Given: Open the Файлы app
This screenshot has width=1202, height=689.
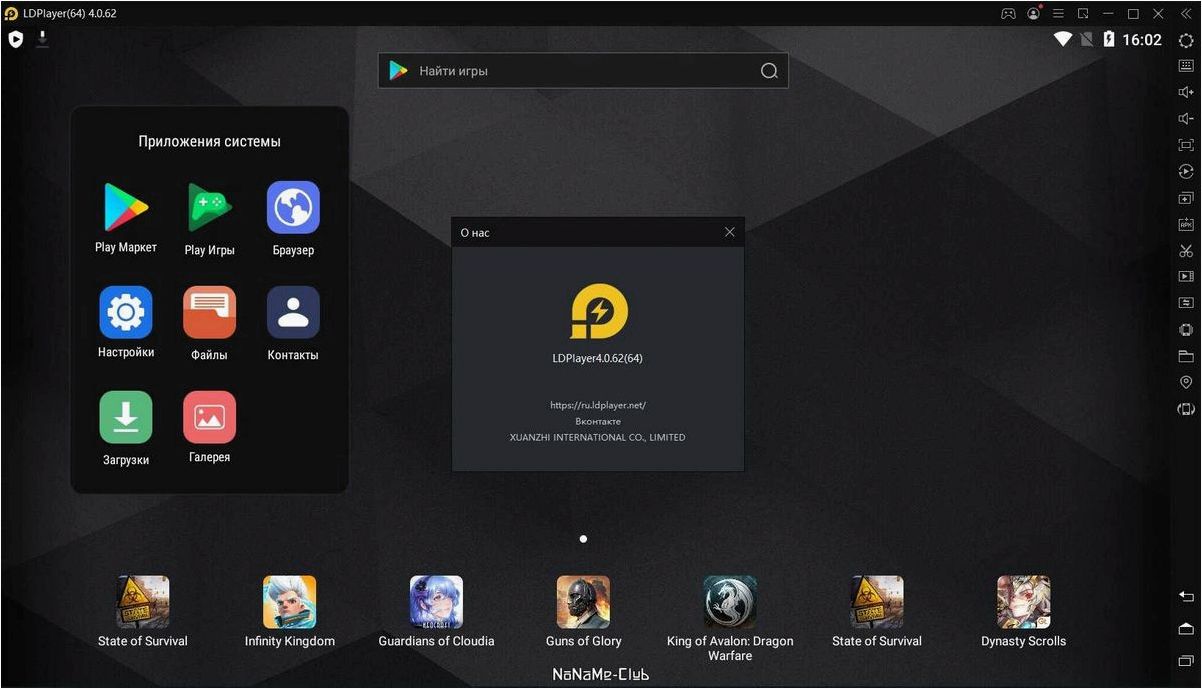Looking at the screenshot, I should tap(209, 323).
